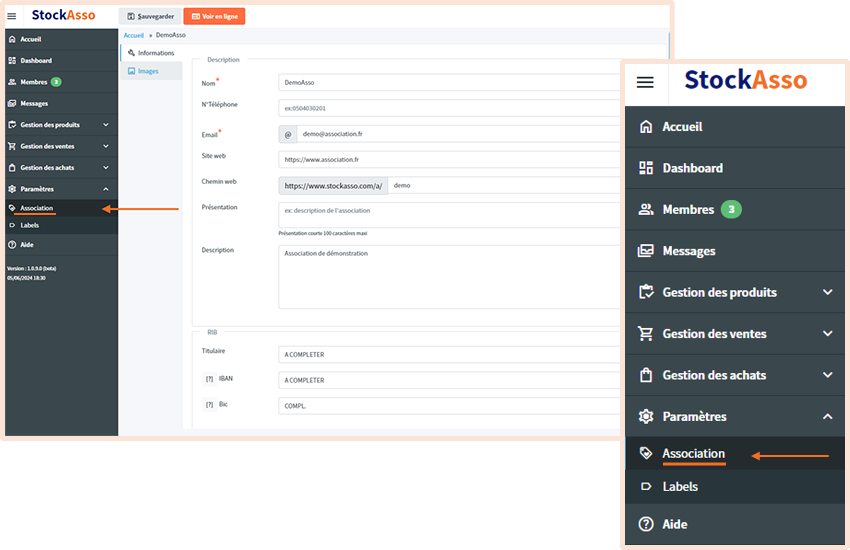
Task: Open Dashboard via its icon in the enlarged sidebar
Action: pyautogui.click(x=646, y=168)
